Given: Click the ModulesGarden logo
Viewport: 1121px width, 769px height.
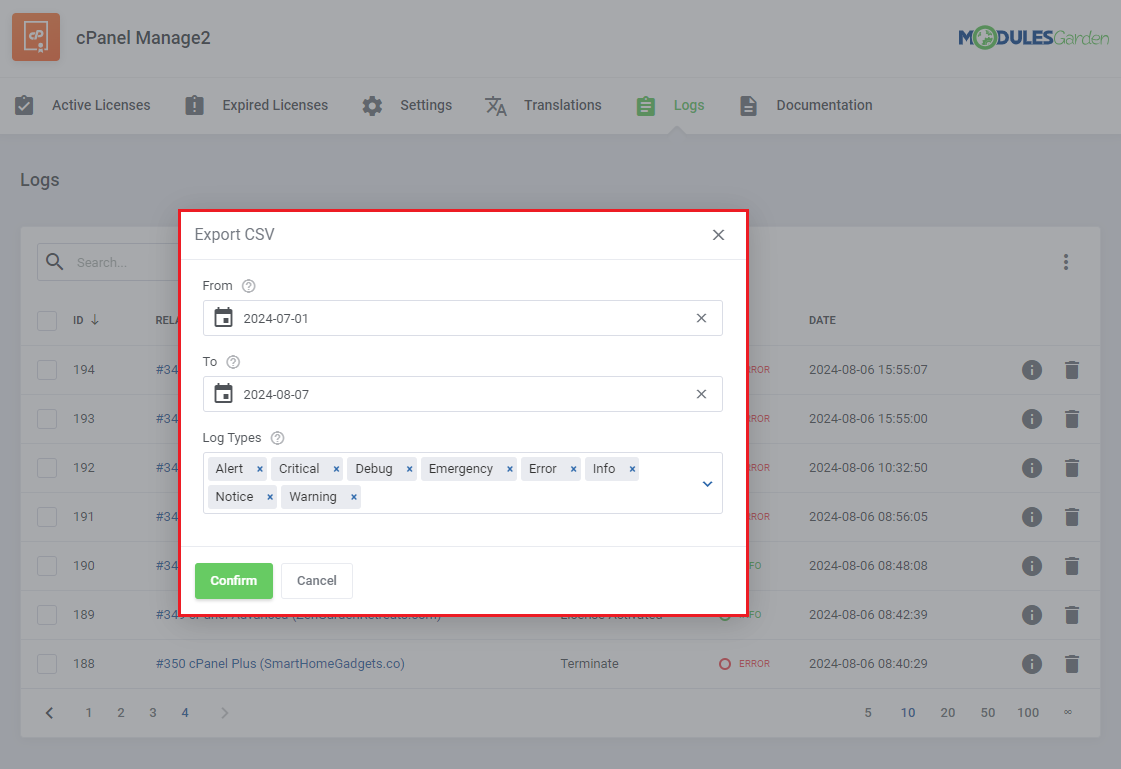Looking at the screenshot, I should (1033, 37).
